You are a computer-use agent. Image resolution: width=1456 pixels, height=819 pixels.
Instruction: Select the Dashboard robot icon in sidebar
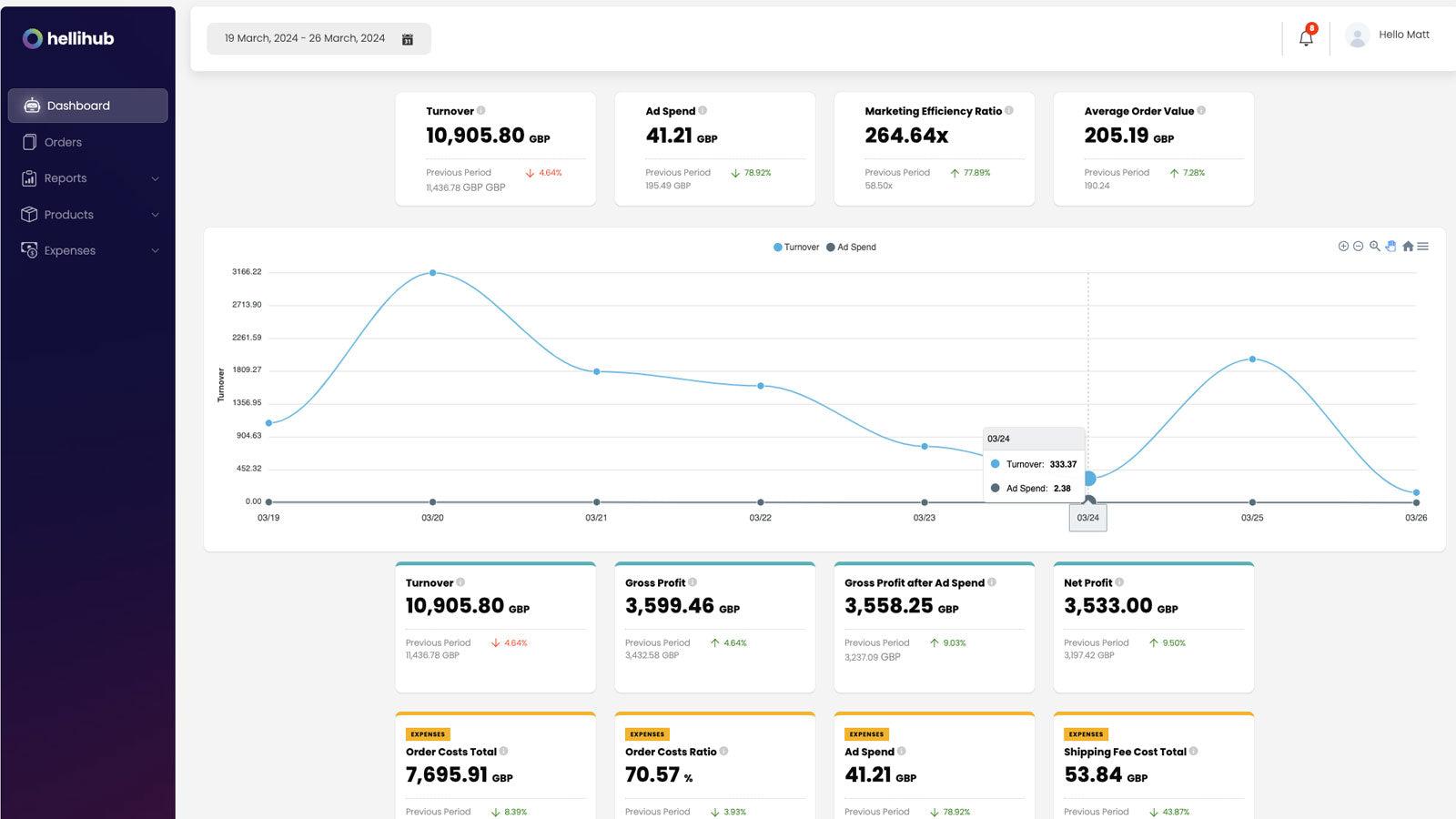32,105
